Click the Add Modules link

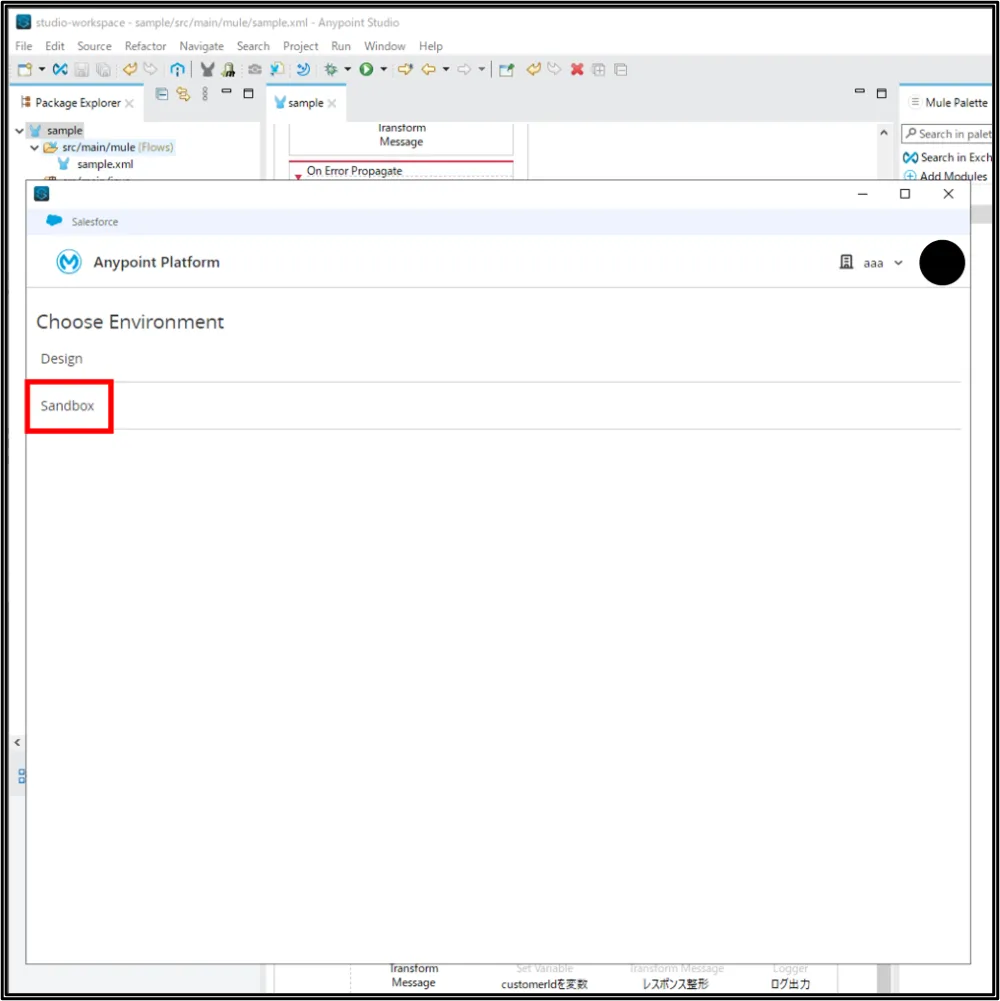coord(946,176)
